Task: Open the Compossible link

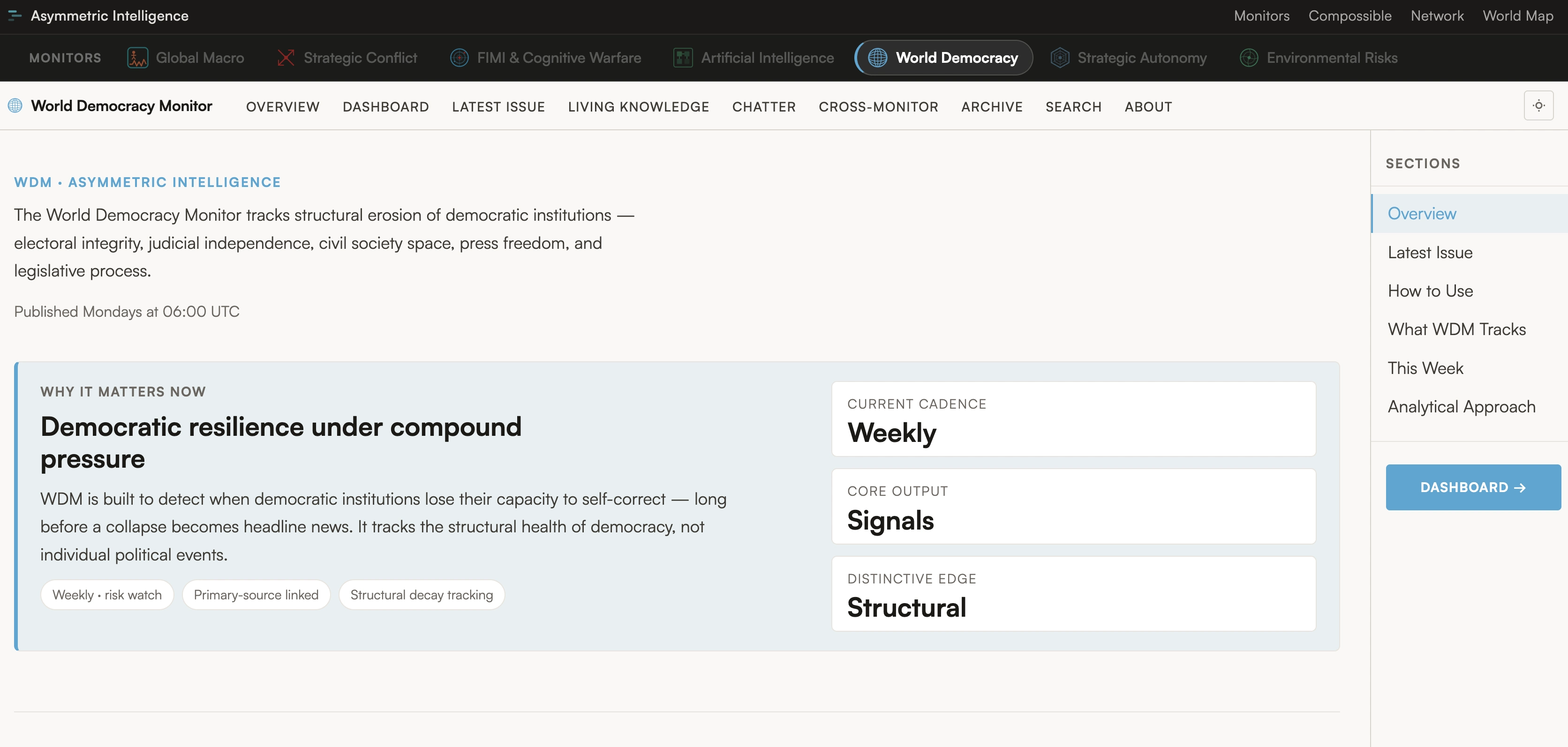Action: tap(1349, 16)
